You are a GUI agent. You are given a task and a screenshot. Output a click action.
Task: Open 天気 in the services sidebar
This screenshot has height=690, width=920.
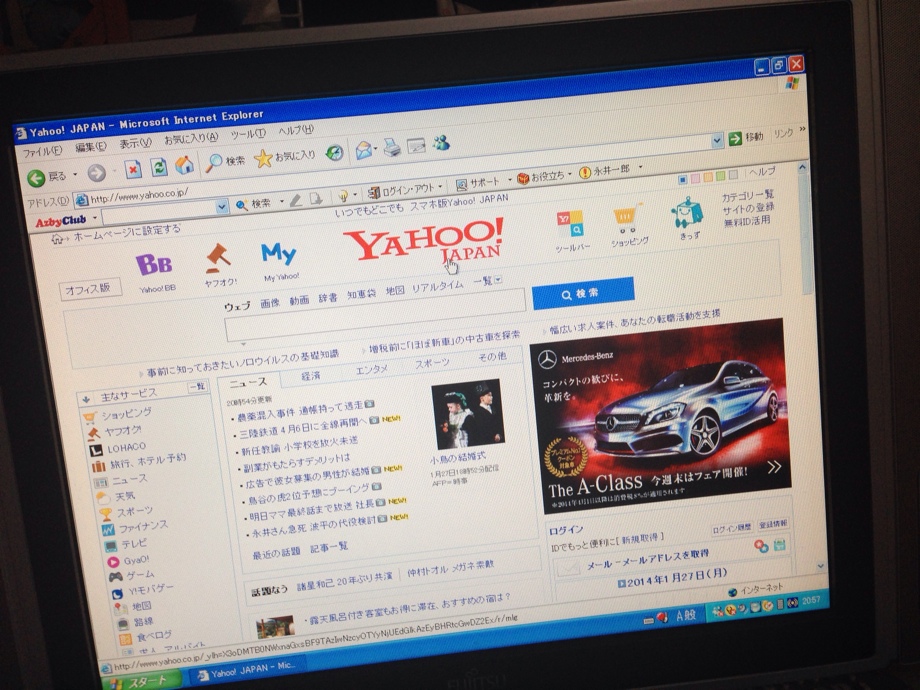pyautogui.click(x=124, y=496)
